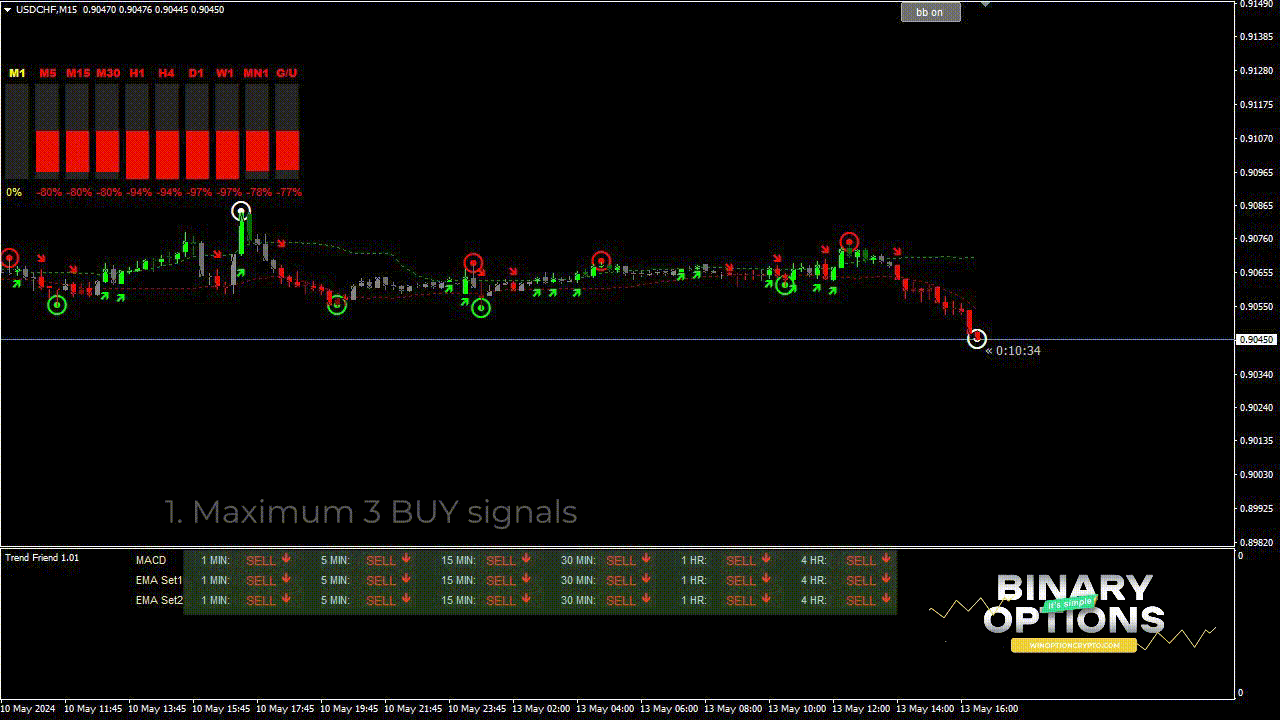Viewport: 1280px width, 720px height.
Task: Click the MACD 1 MIN sell arrow
Action: click(x=286, y=560)
